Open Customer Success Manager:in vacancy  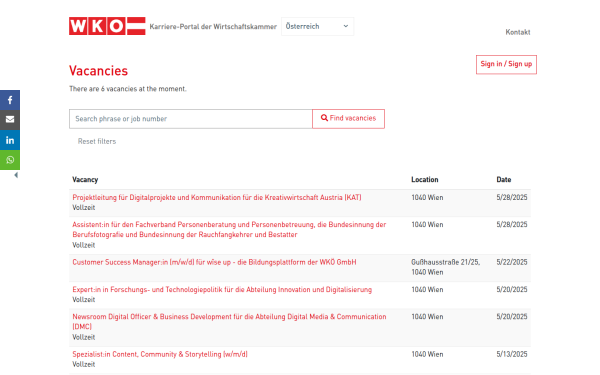[214, 262]
